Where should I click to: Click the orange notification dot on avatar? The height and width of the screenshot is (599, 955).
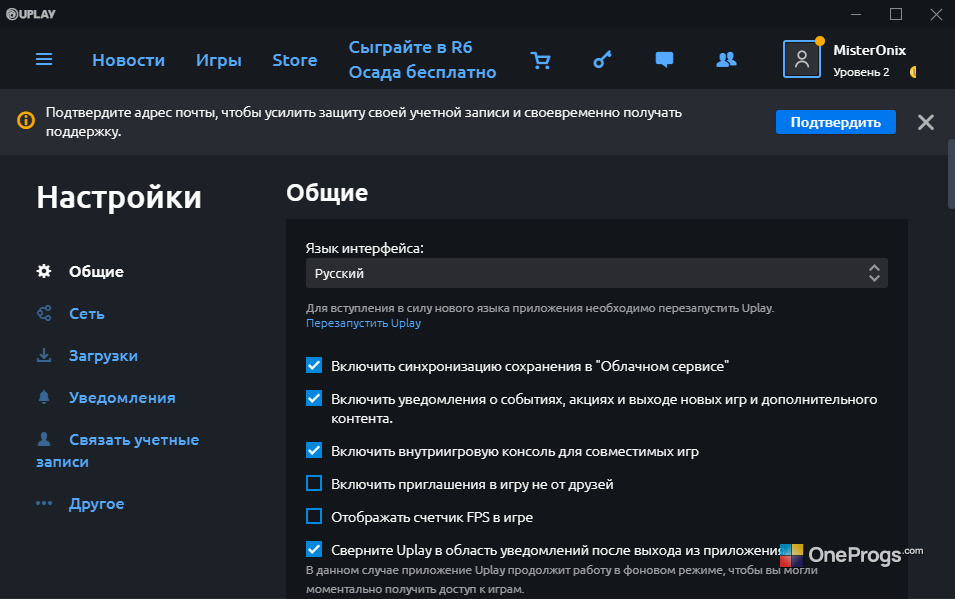point(820,41)
